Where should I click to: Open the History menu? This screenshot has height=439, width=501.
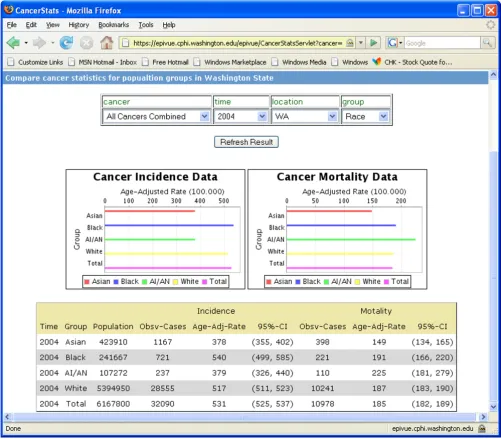(x=79, y=25)
